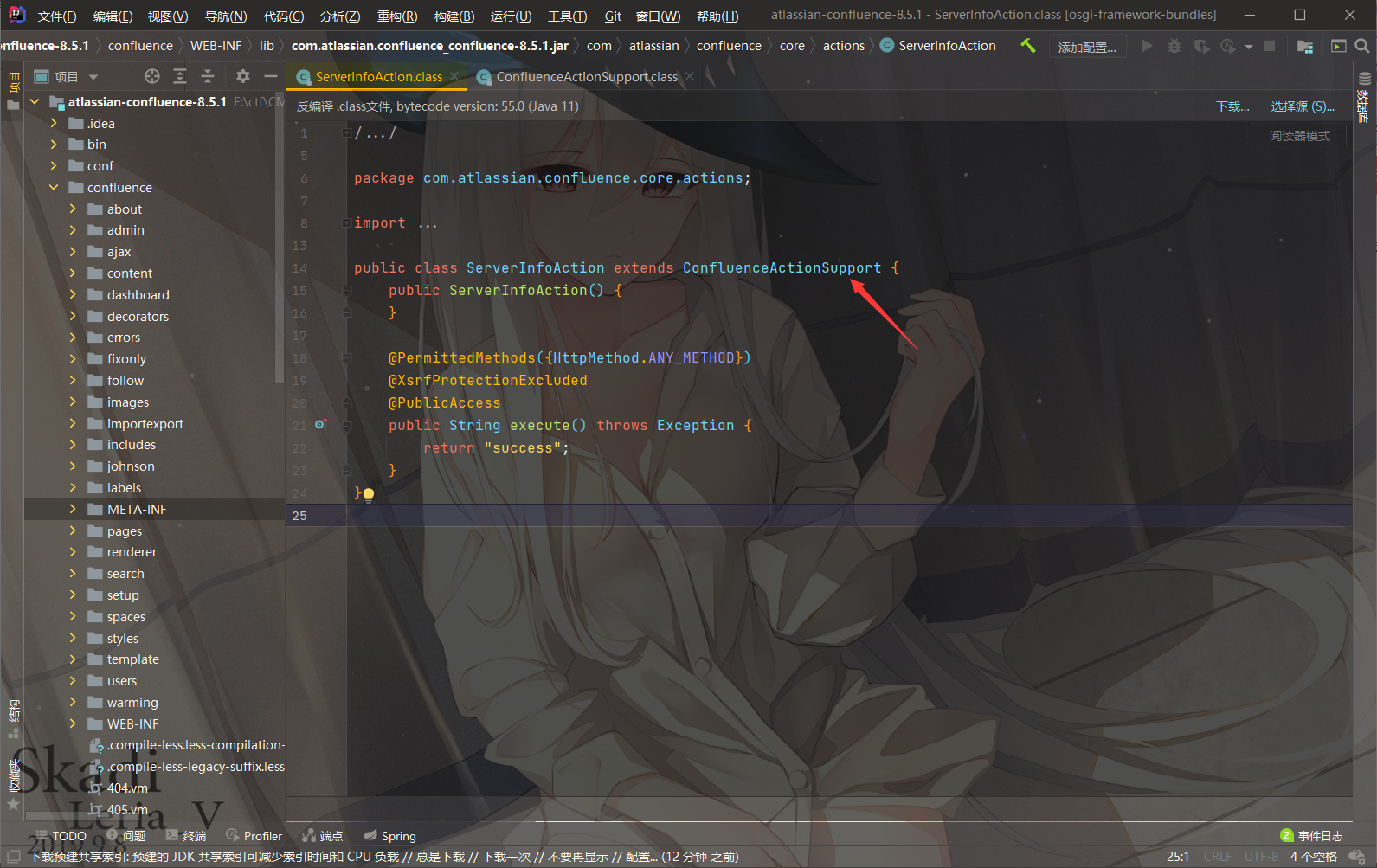This screenshot has width=1377, height=868.
Task: Click the Expand All icon in project panel
Action: (x=180, y=76)
